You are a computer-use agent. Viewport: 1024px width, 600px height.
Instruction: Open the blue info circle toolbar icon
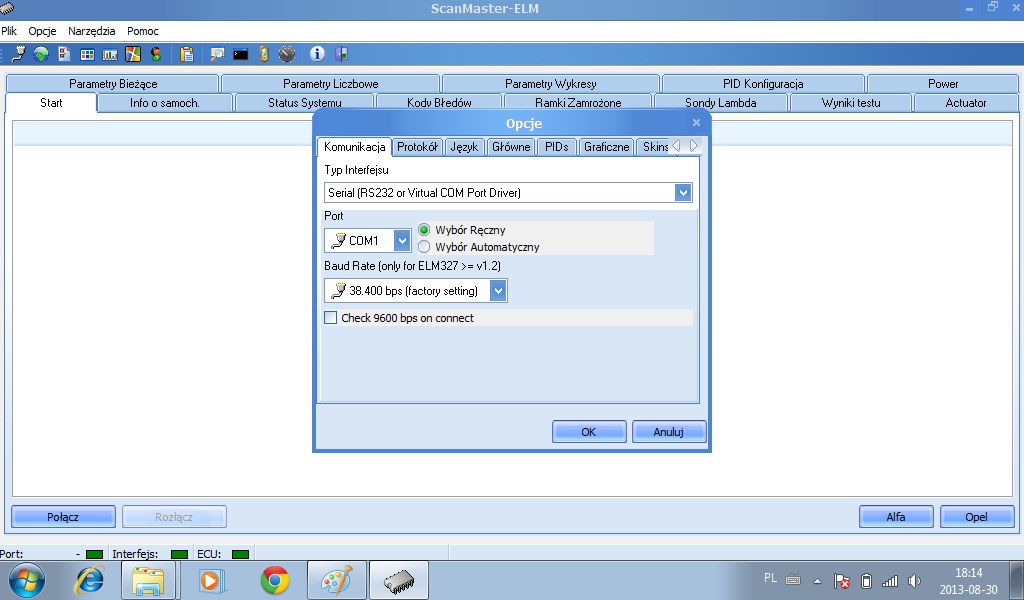click(x=317, y=54)
